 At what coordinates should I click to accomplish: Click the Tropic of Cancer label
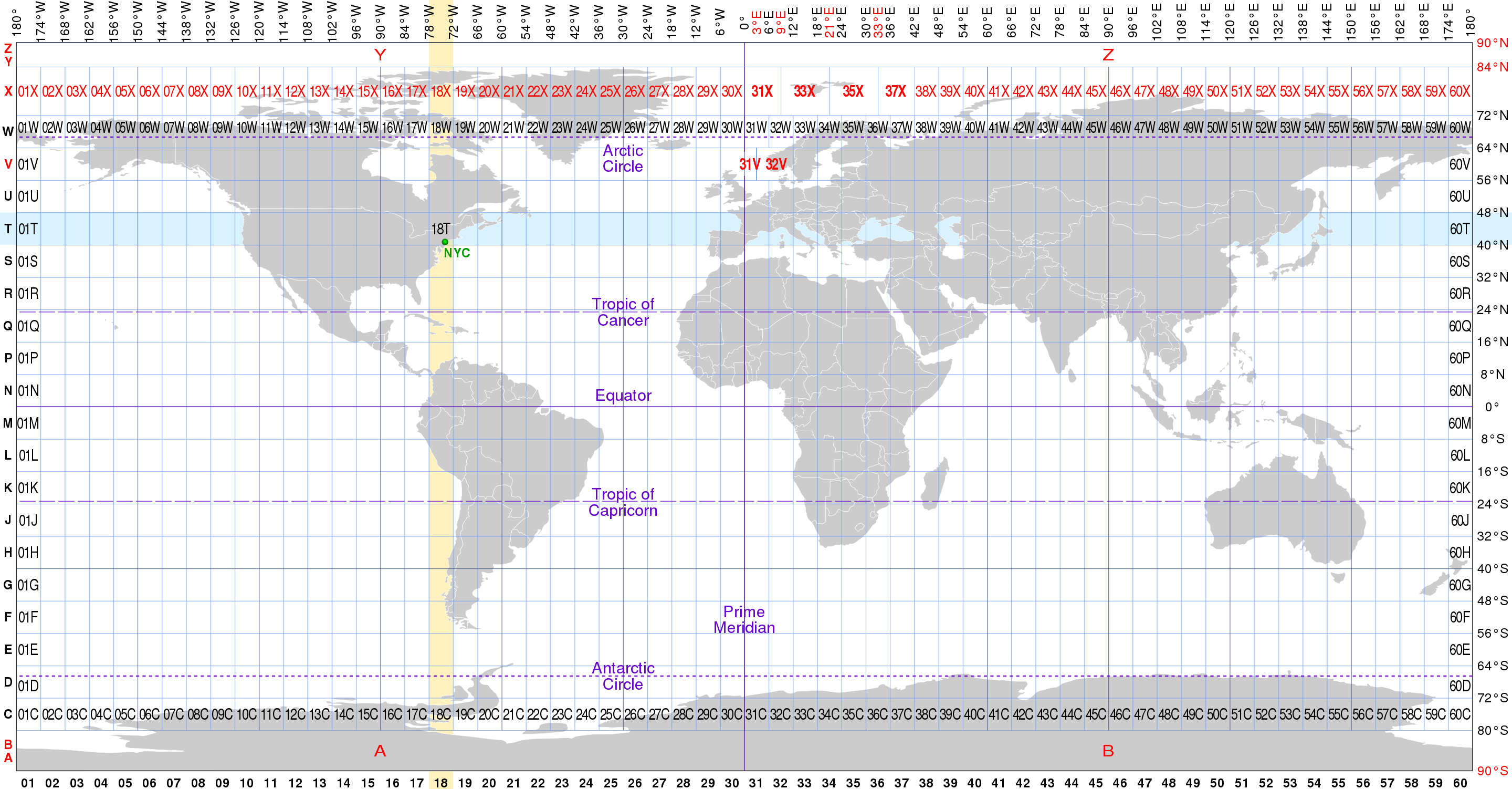(x=623, y=312)
